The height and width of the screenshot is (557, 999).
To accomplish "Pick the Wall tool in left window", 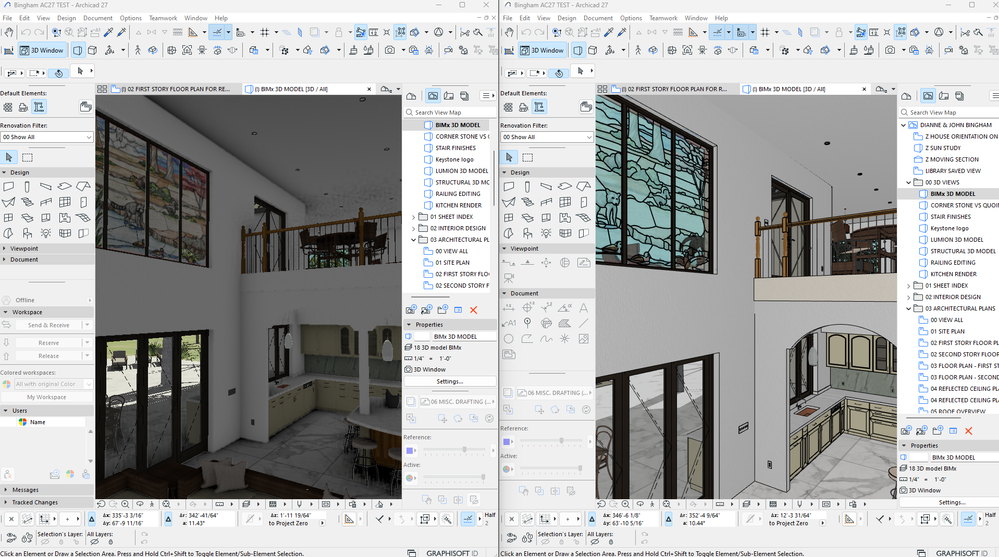I will pyautogui.click(x=9, y=186).
